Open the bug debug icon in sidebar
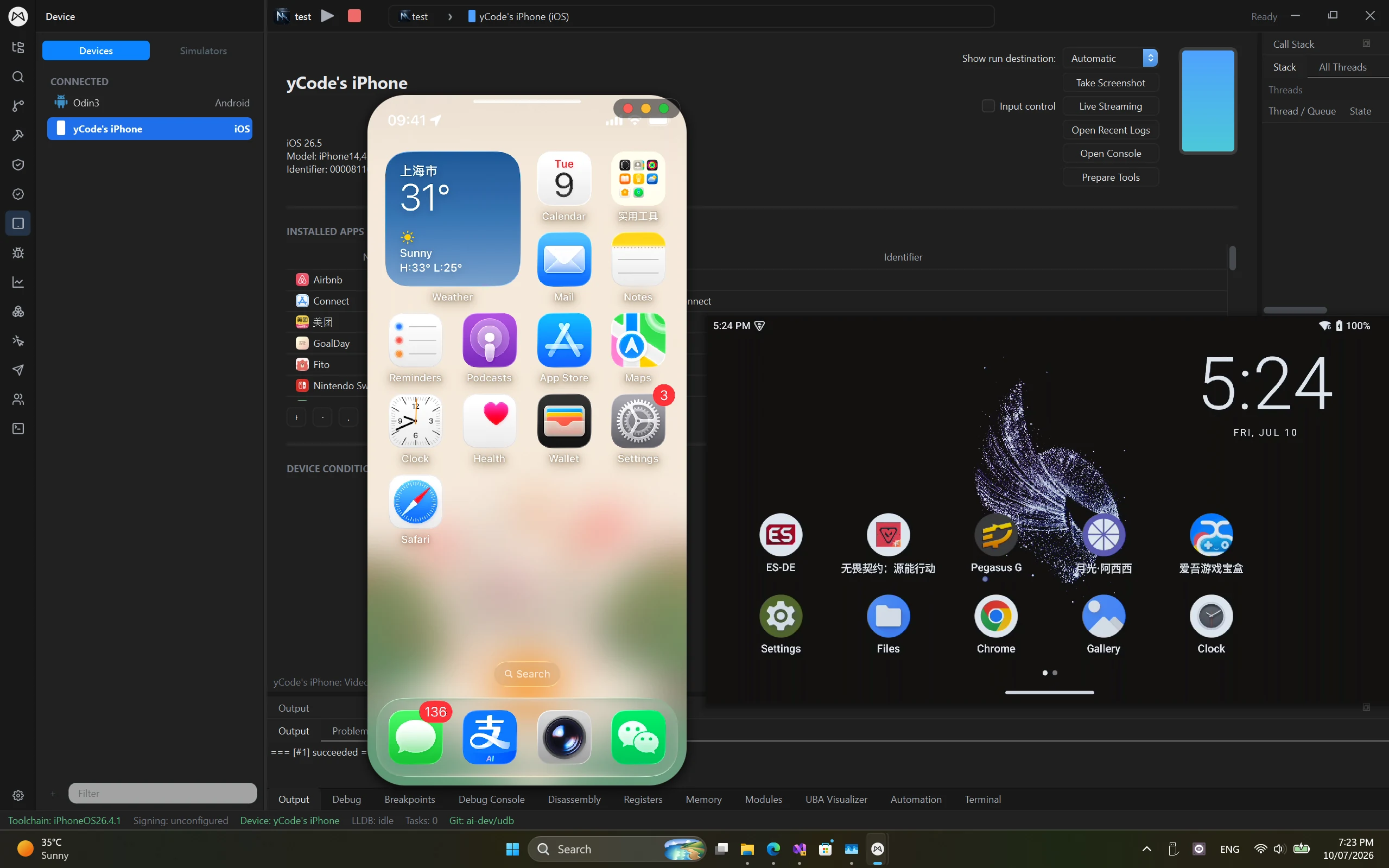Viewport: 1389px width, 868px height. click(x=18, y=252)
